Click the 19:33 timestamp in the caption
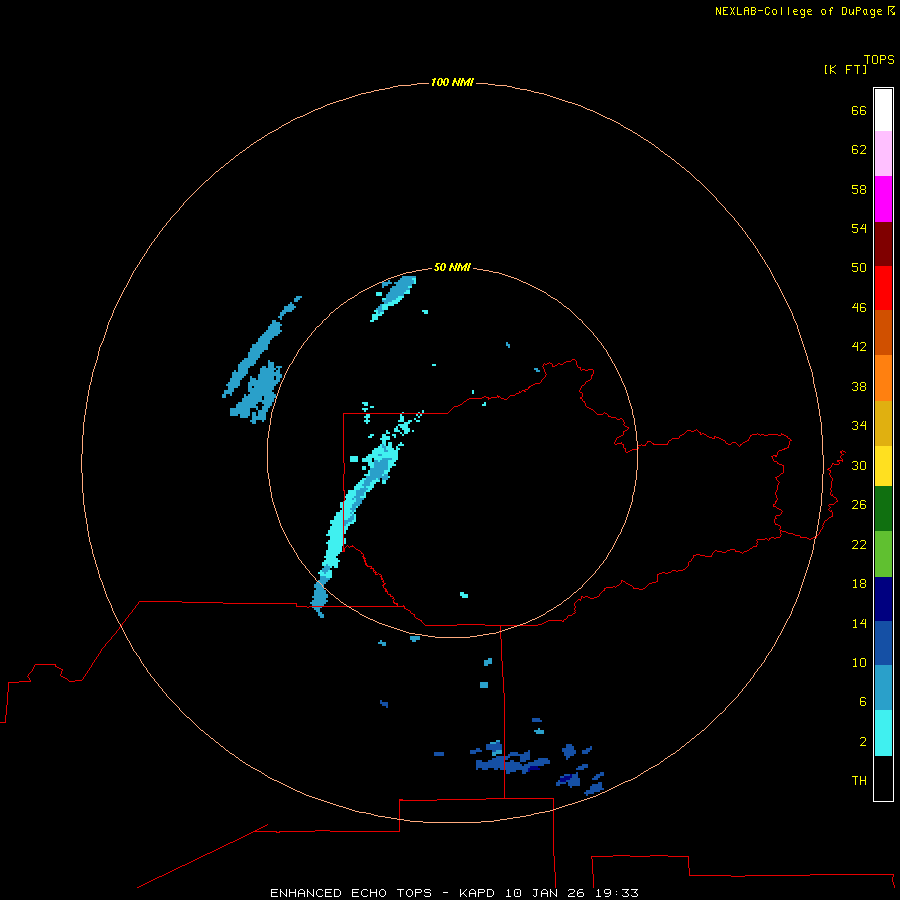The width and height of the screenshot is (900, 900). 617,893
